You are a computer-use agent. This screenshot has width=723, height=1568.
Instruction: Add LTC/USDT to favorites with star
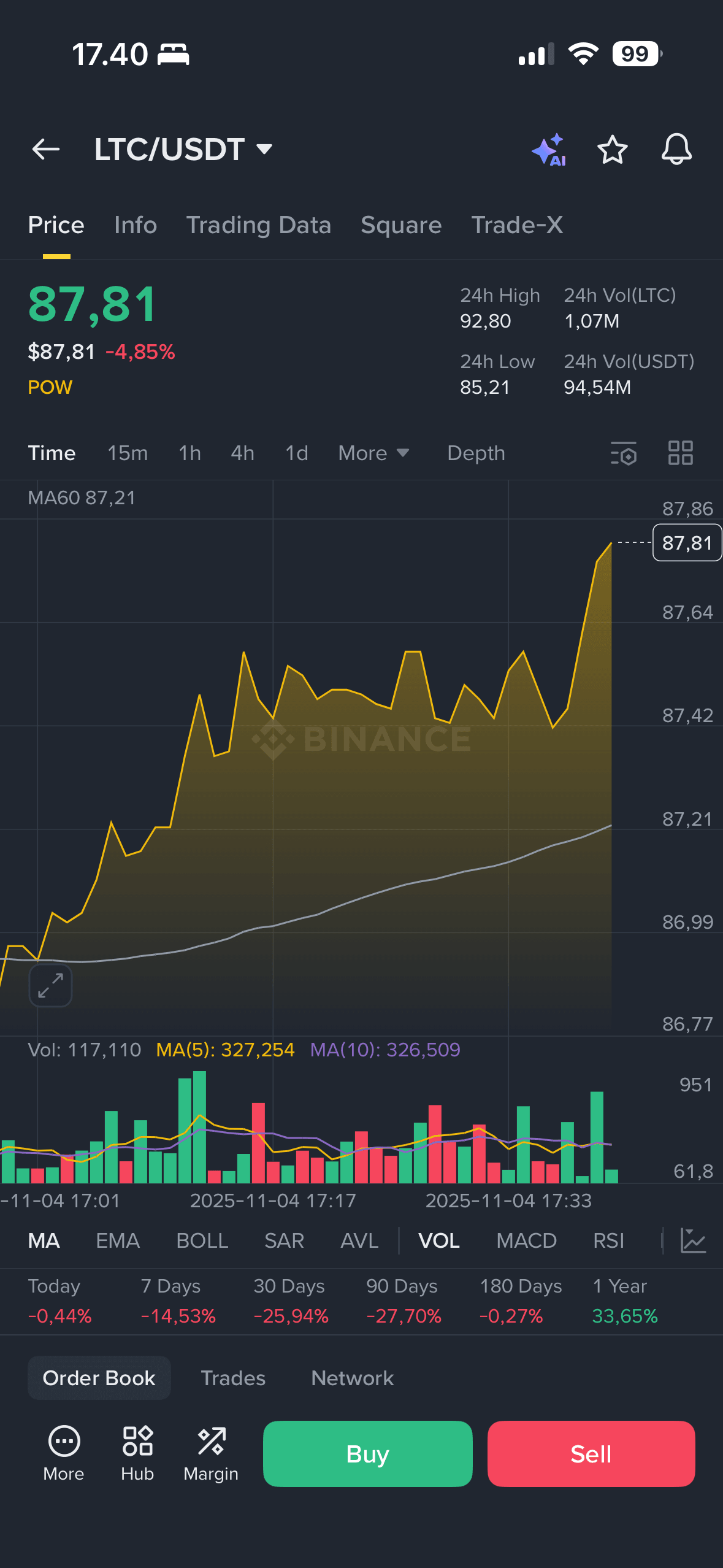click(613, 150)
